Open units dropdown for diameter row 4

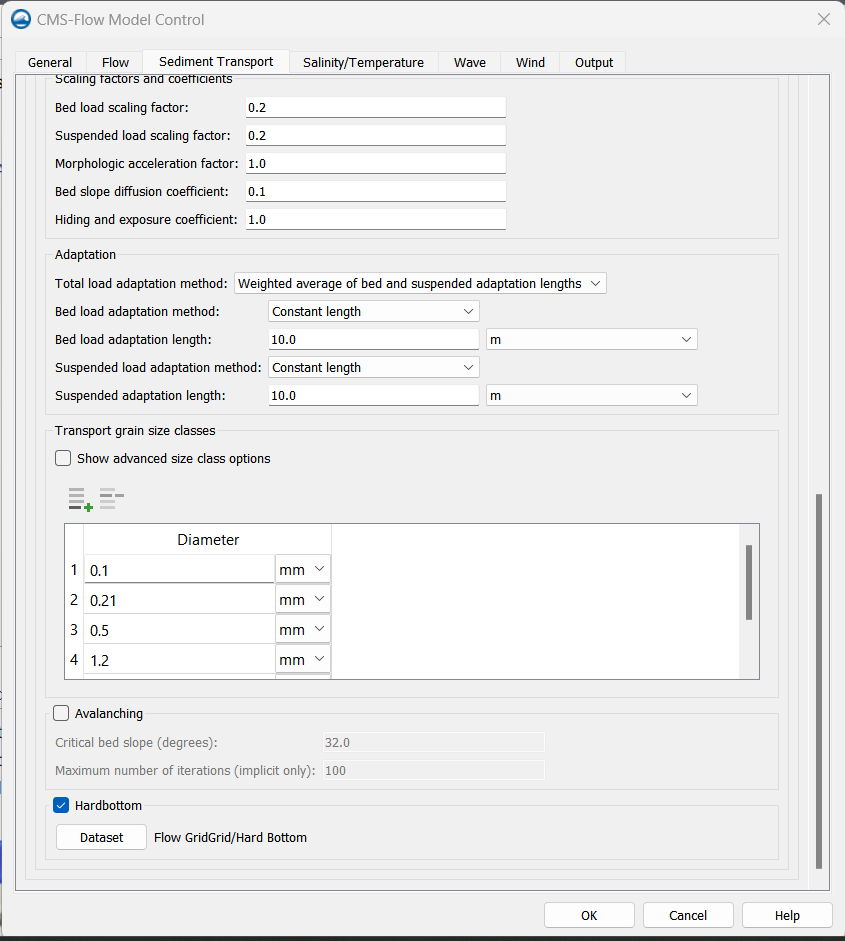[x=302, y=660]
